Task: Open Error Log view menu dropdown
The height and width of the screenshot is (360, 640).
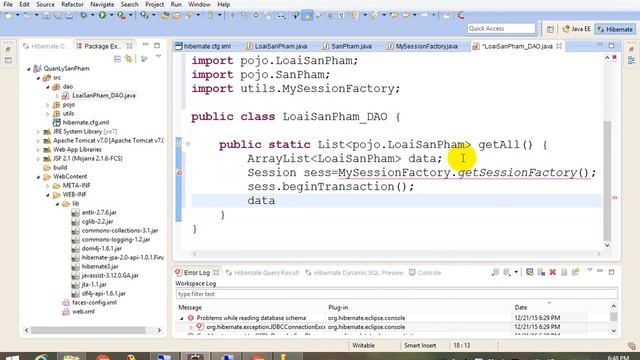Action: pyautogui.click(x=589, y=271)
